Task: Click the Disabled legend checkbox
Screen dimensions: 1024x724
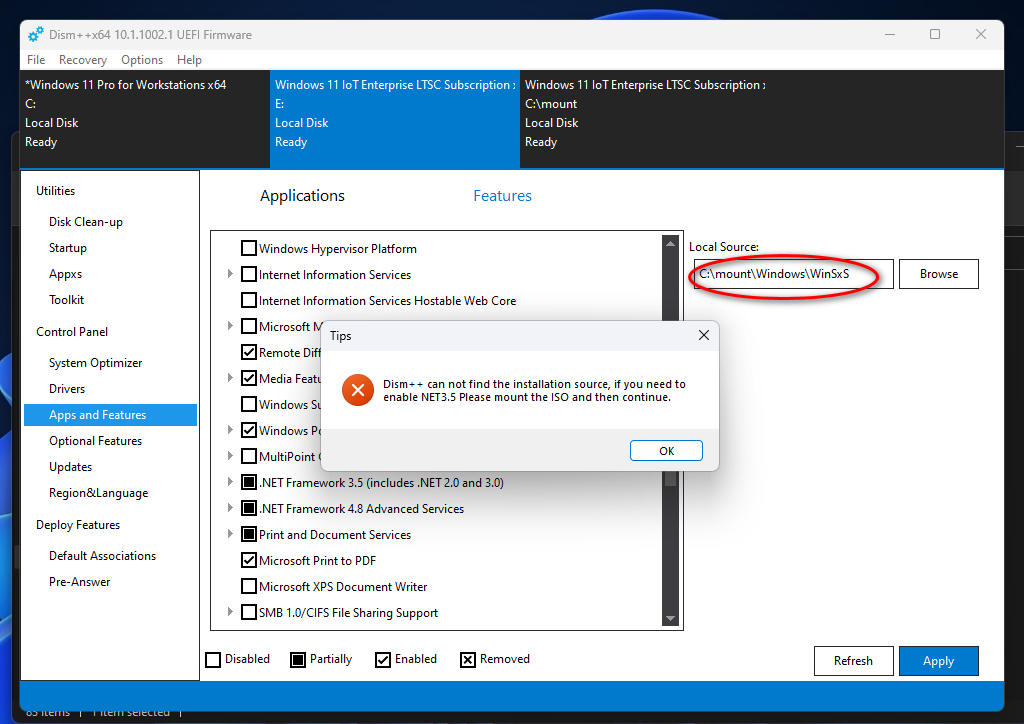Action: tap(213, 660)
